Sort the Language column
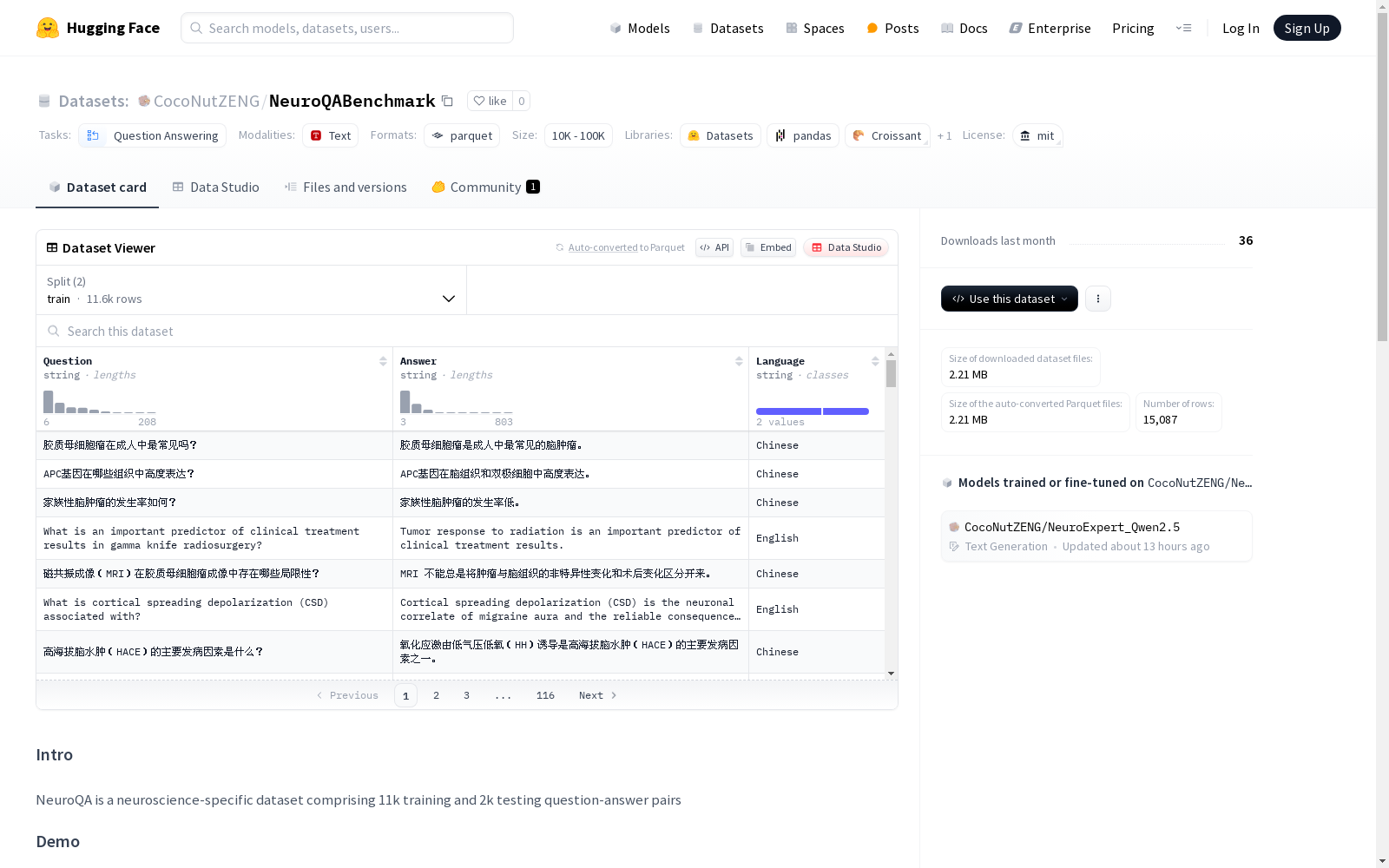Viewport: 1389px width, 868px height. [x=875, y=361]
